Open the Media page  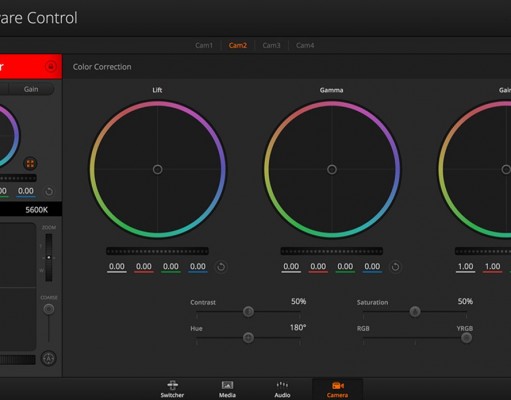pos(227,389)
